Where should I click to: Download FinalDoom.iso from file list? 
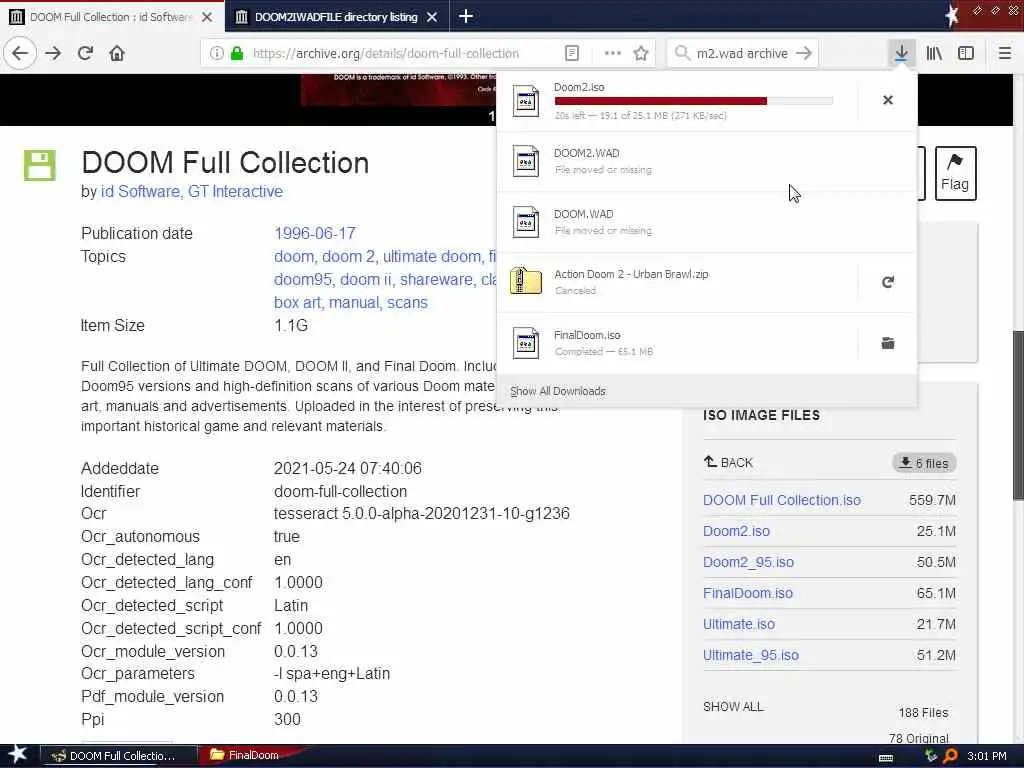click(x=748, y=593)
